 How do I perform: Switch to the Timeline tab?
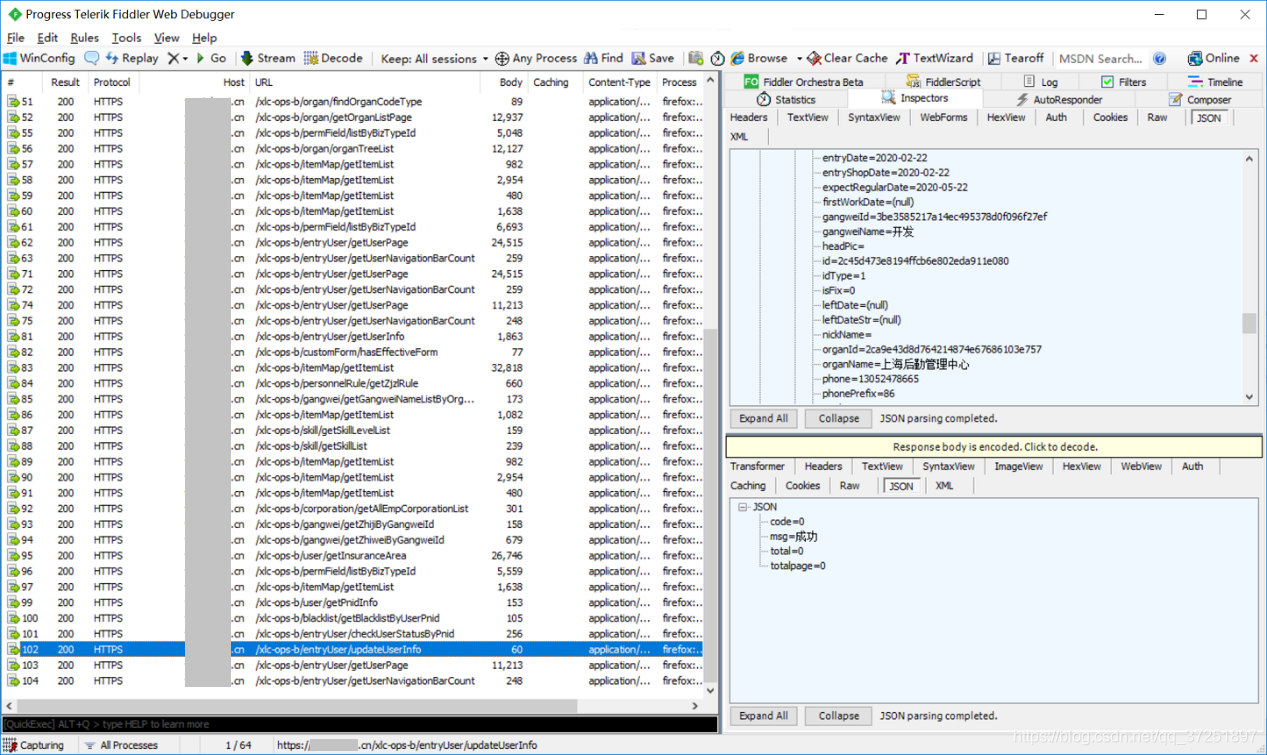click(x=1215, y=82)
